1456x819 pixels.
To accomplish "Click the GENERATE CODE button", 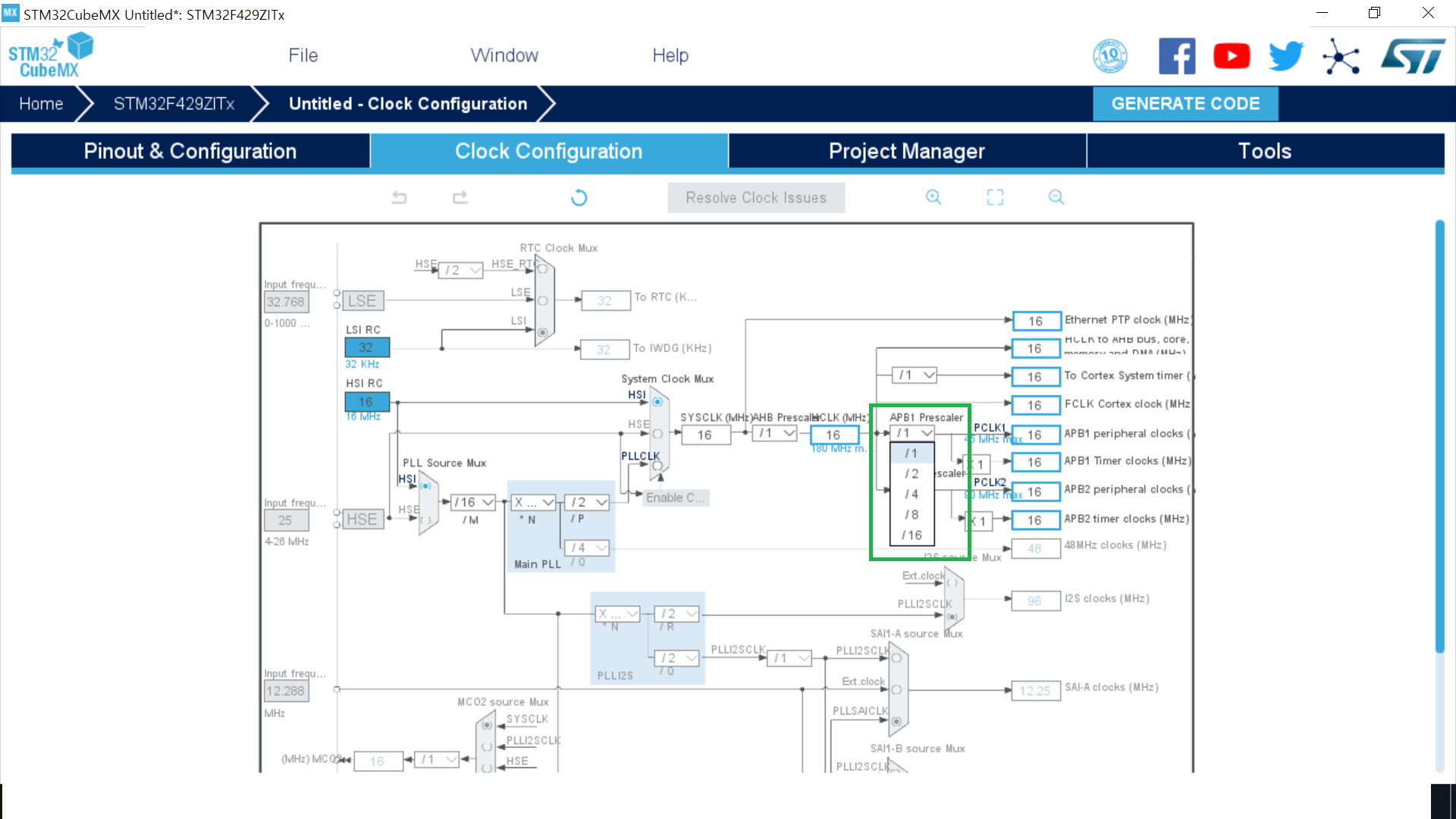I will pyautogui.click(x=1185, y=104).
